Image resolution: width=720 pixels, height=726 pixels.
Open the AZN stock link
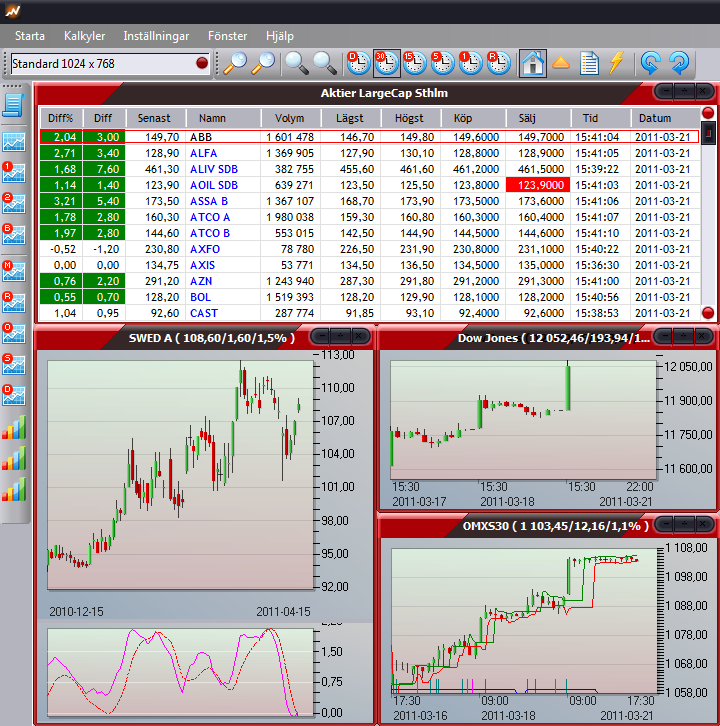(201, 281)
